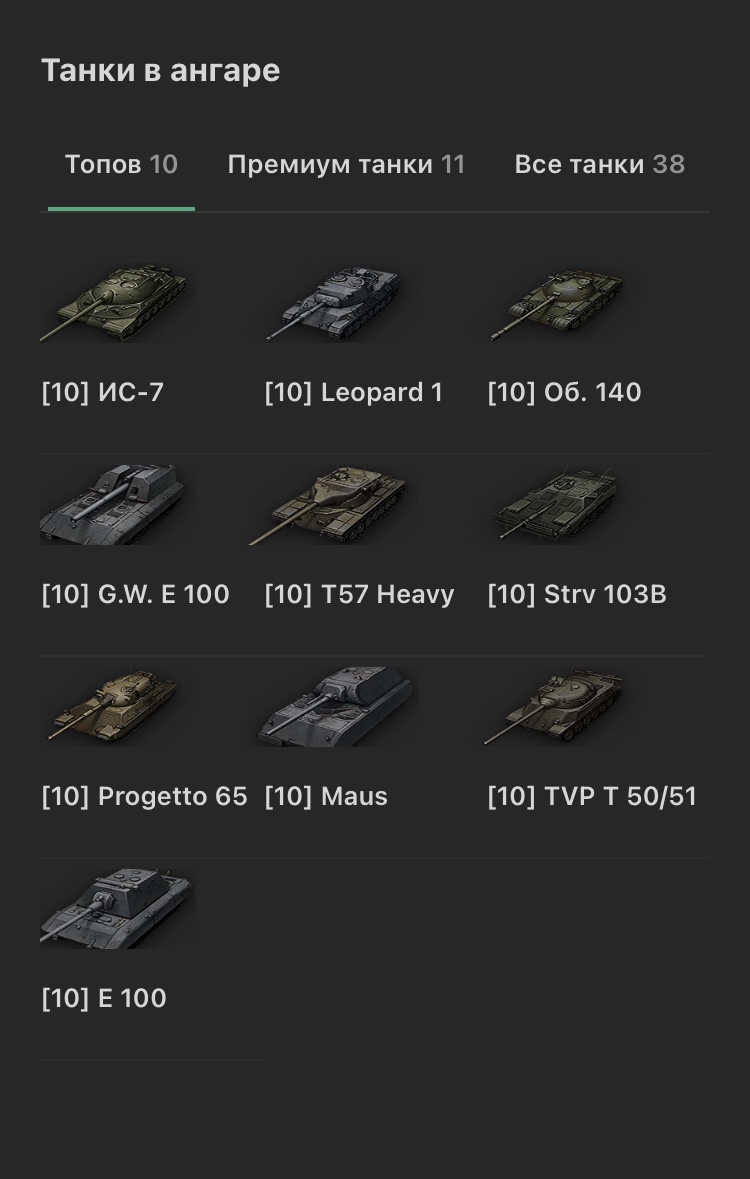Select the ИС-7 tank image

tap(117, 302)
